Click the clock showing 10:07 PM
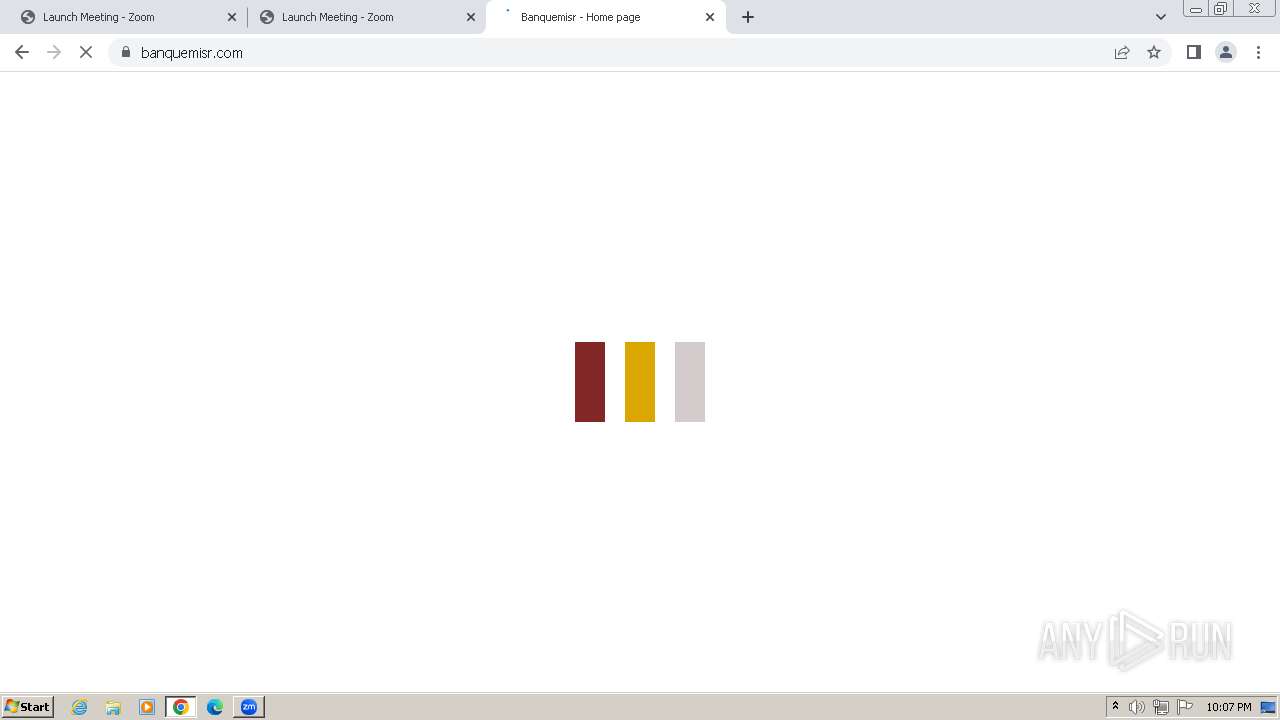1280x720 pixels. point(1229,707)
